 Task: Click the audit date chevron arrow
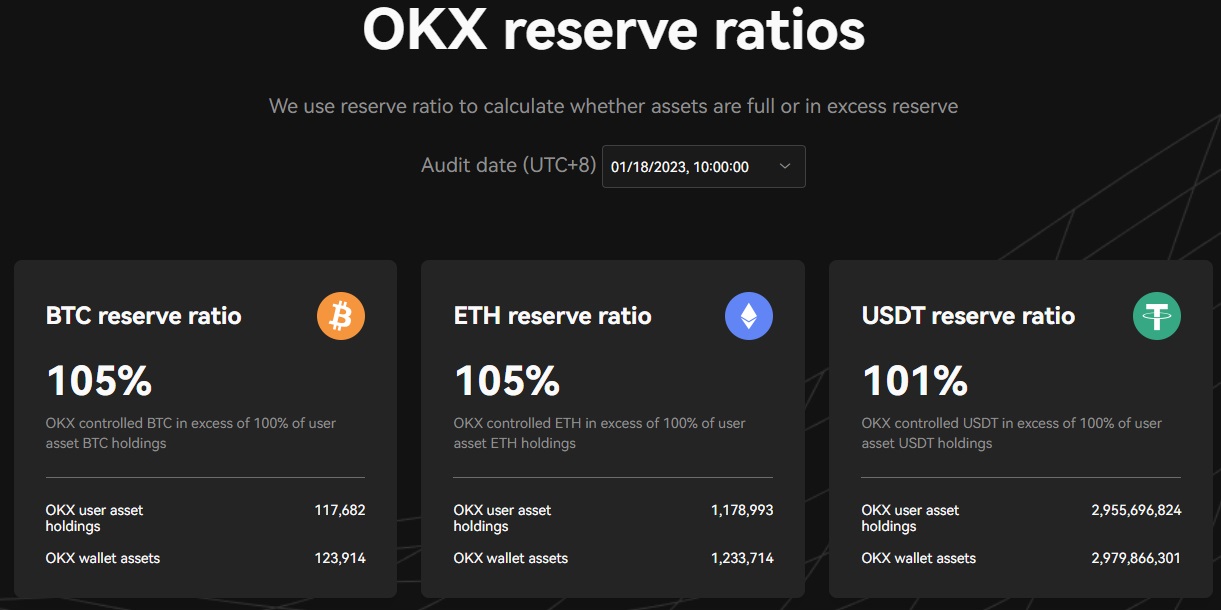[x=785, y=166]
